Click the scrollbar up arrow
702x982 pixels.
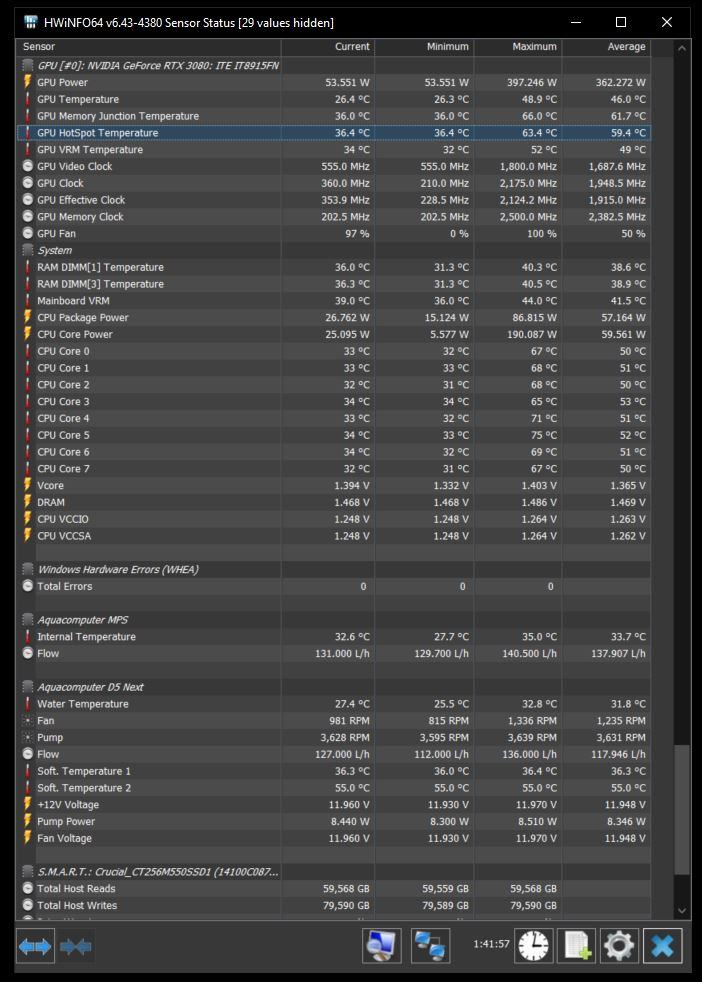682,48
